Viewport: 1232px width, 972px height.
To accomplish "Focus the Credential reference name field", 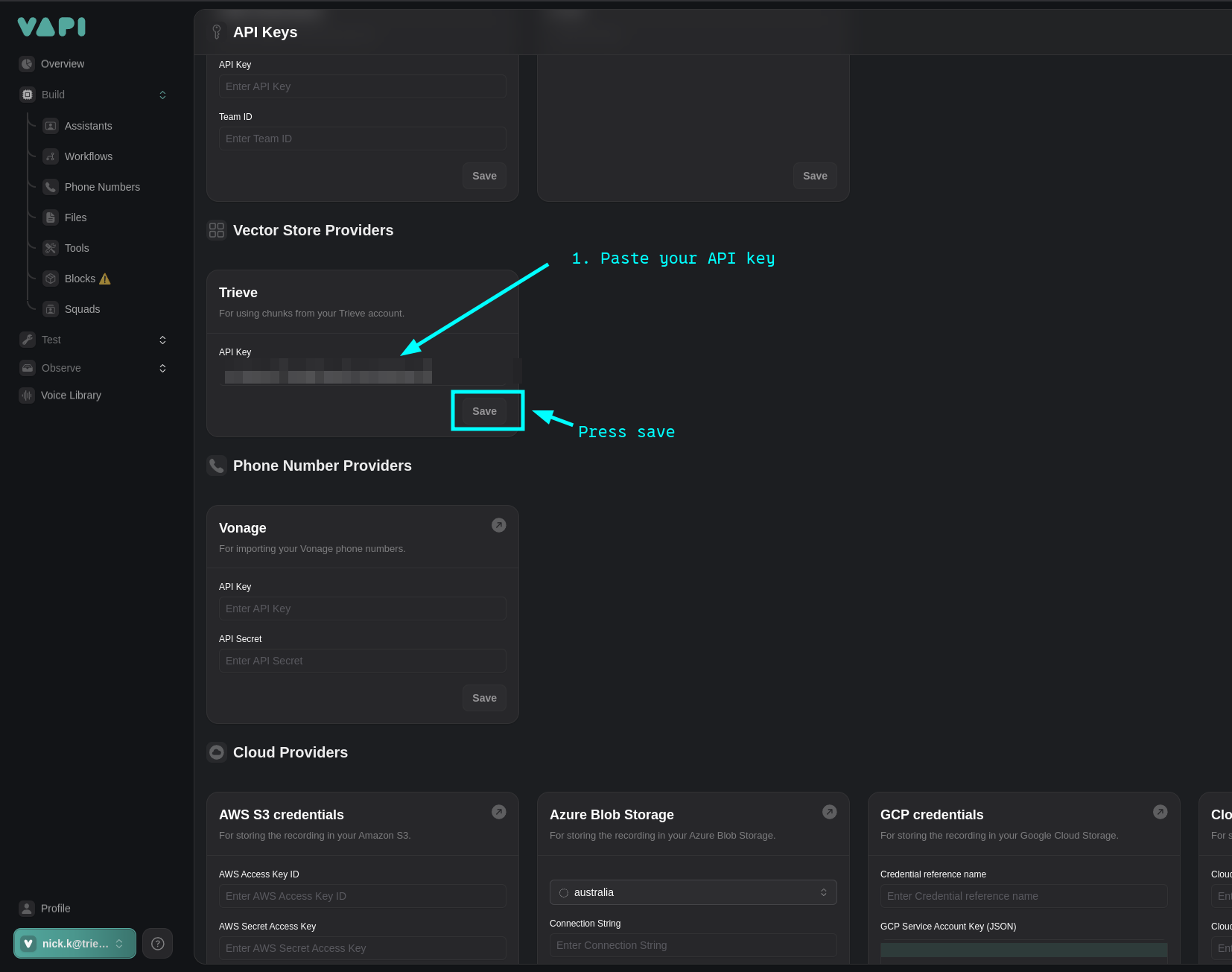I will (x=1024, y=896).
